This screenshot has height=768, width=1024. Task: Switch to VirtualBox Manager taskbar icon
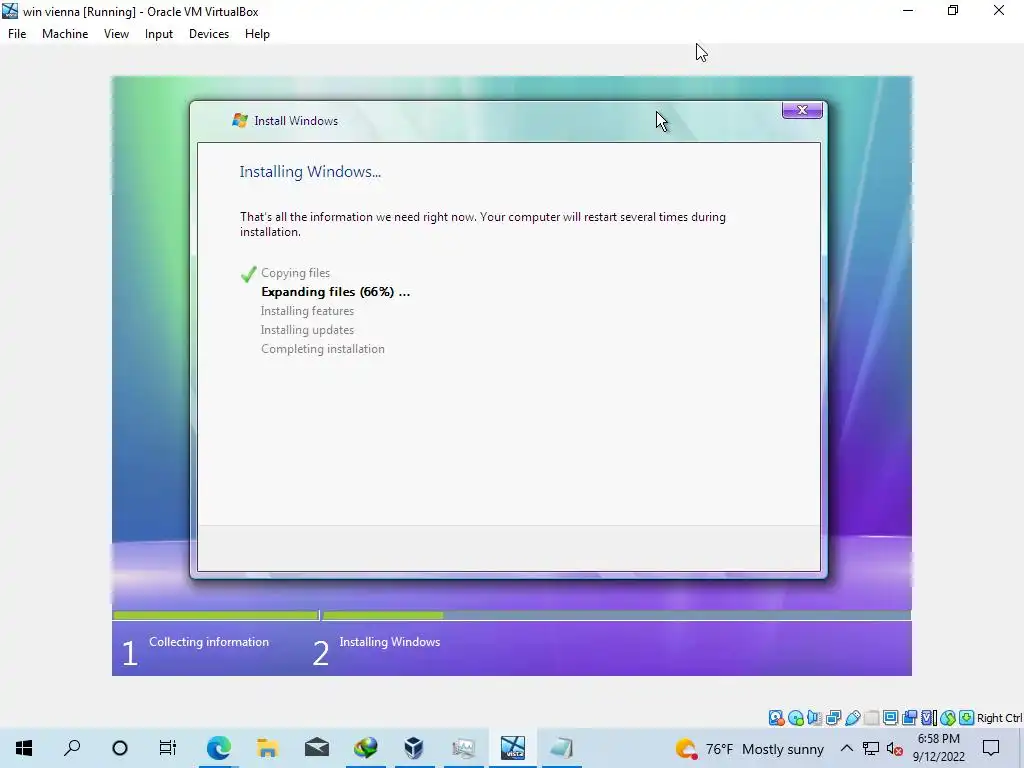(x=414, y=748)
